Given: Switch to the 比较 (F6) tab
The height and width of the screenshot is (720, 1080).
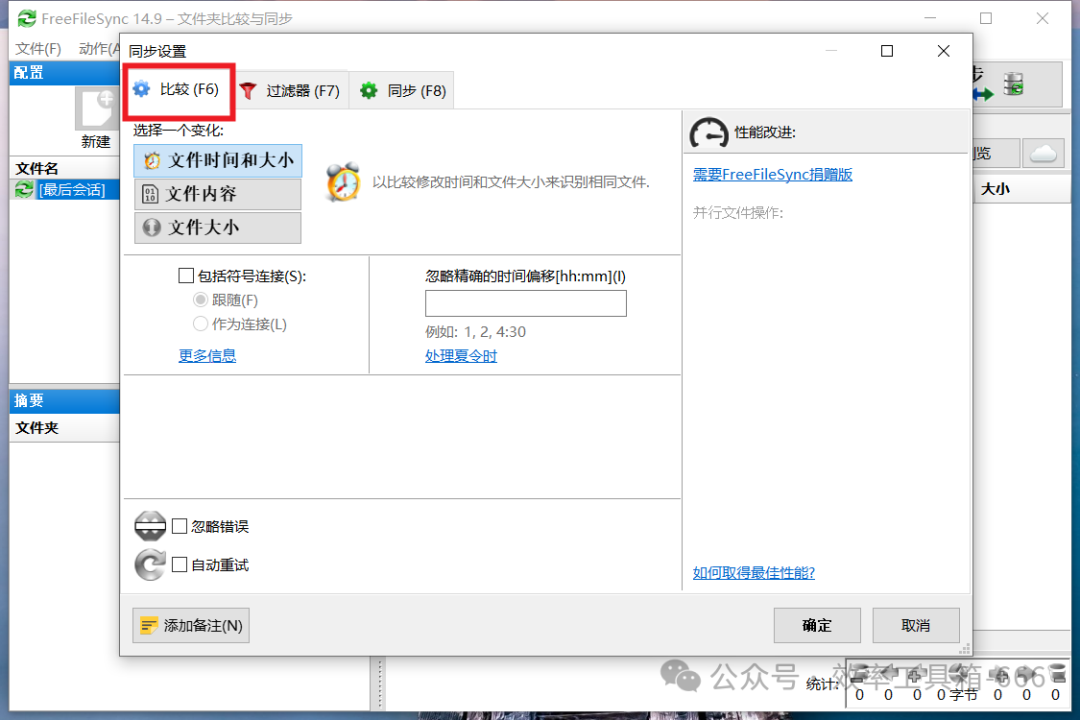Looking at the screenshot, I should (178, 90).
